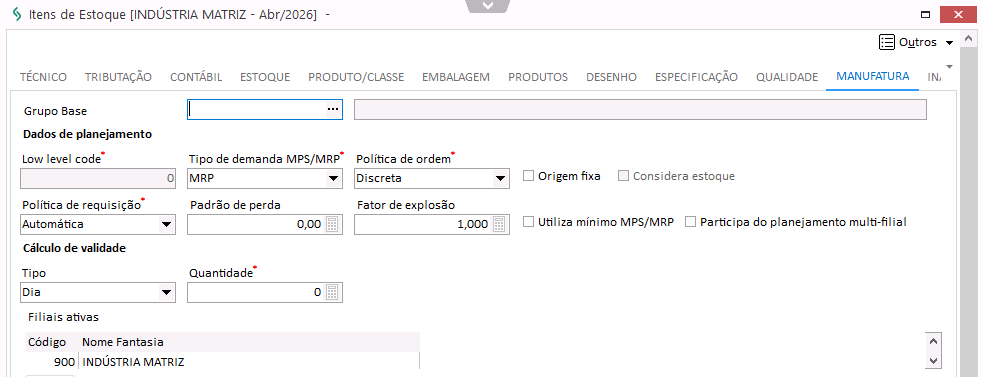Open the Política de requisição dropdown

167,224
